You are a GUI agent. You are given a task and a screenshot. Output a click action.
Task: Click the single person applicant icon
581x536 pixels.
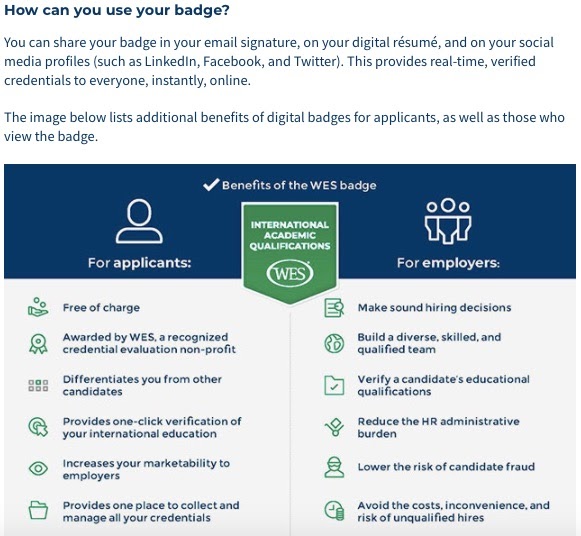(x=139, y=221)
